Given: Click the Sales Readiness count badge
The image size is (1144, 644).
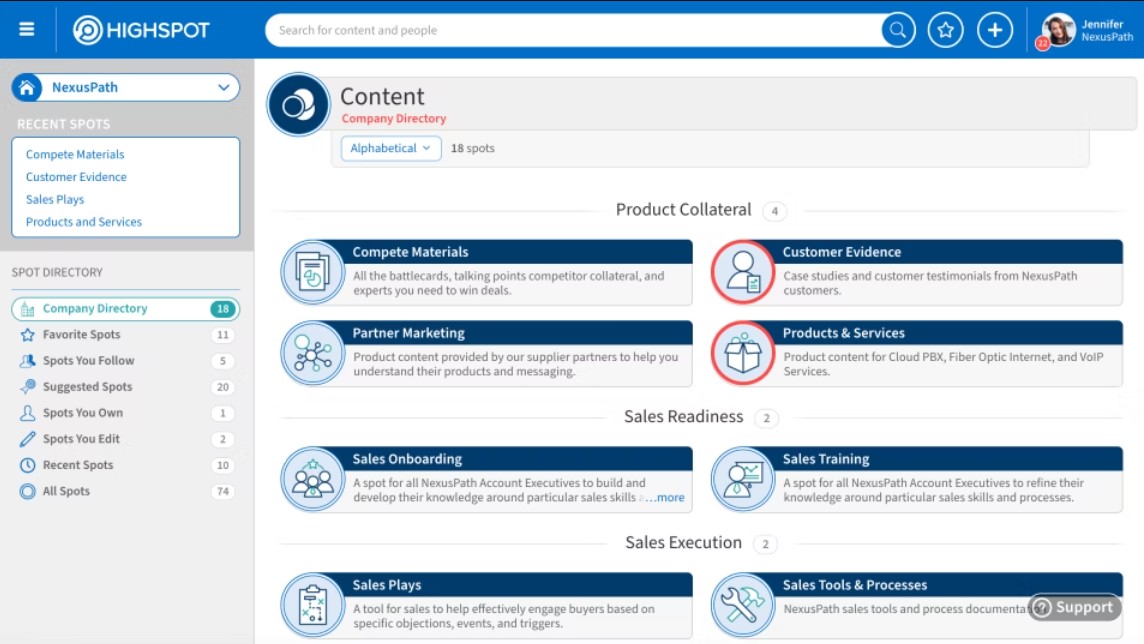Looking at the screenshot, I should click(766, 419).
